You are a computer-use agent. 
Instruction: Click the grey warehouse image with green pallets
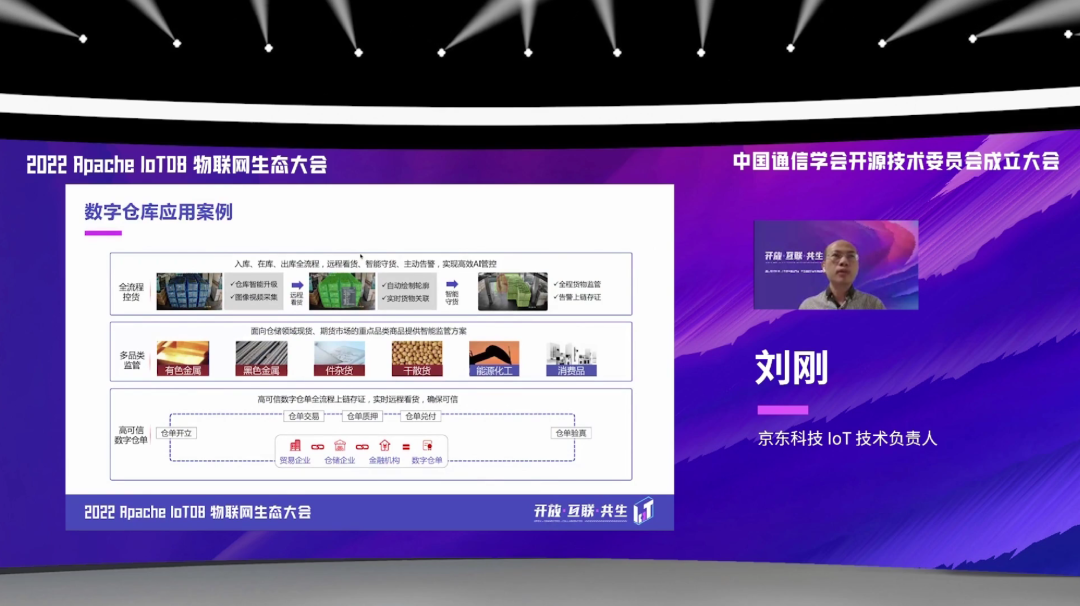click(512, 291)
